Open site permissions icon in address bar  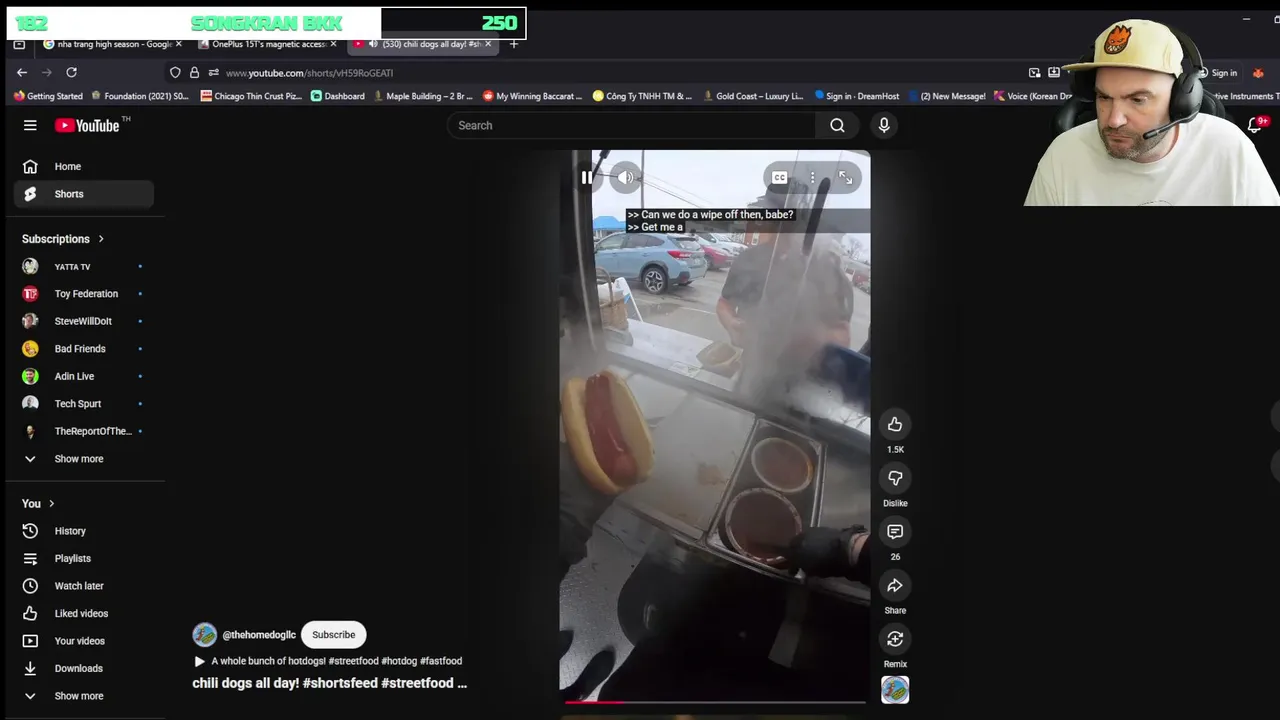point(213,72)
